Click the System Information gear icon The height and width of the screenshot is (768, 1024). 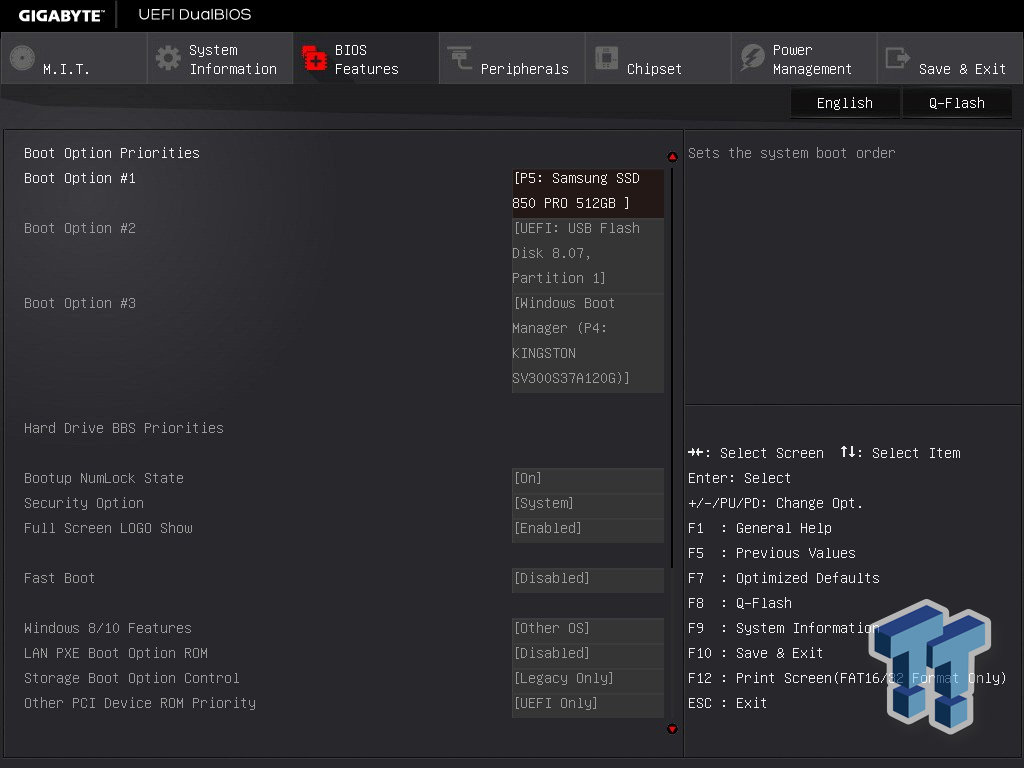pyautogui.click(x=168, y=58)
